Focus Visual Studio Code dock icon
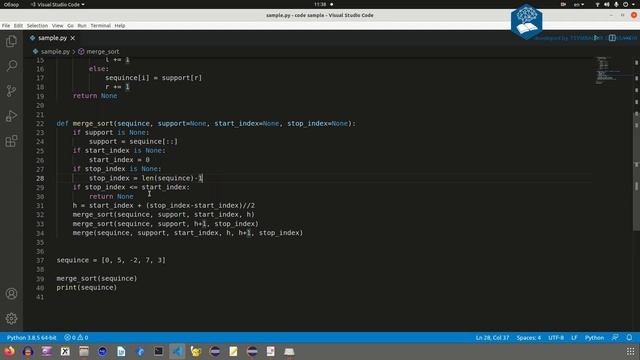 coord(177,351)
